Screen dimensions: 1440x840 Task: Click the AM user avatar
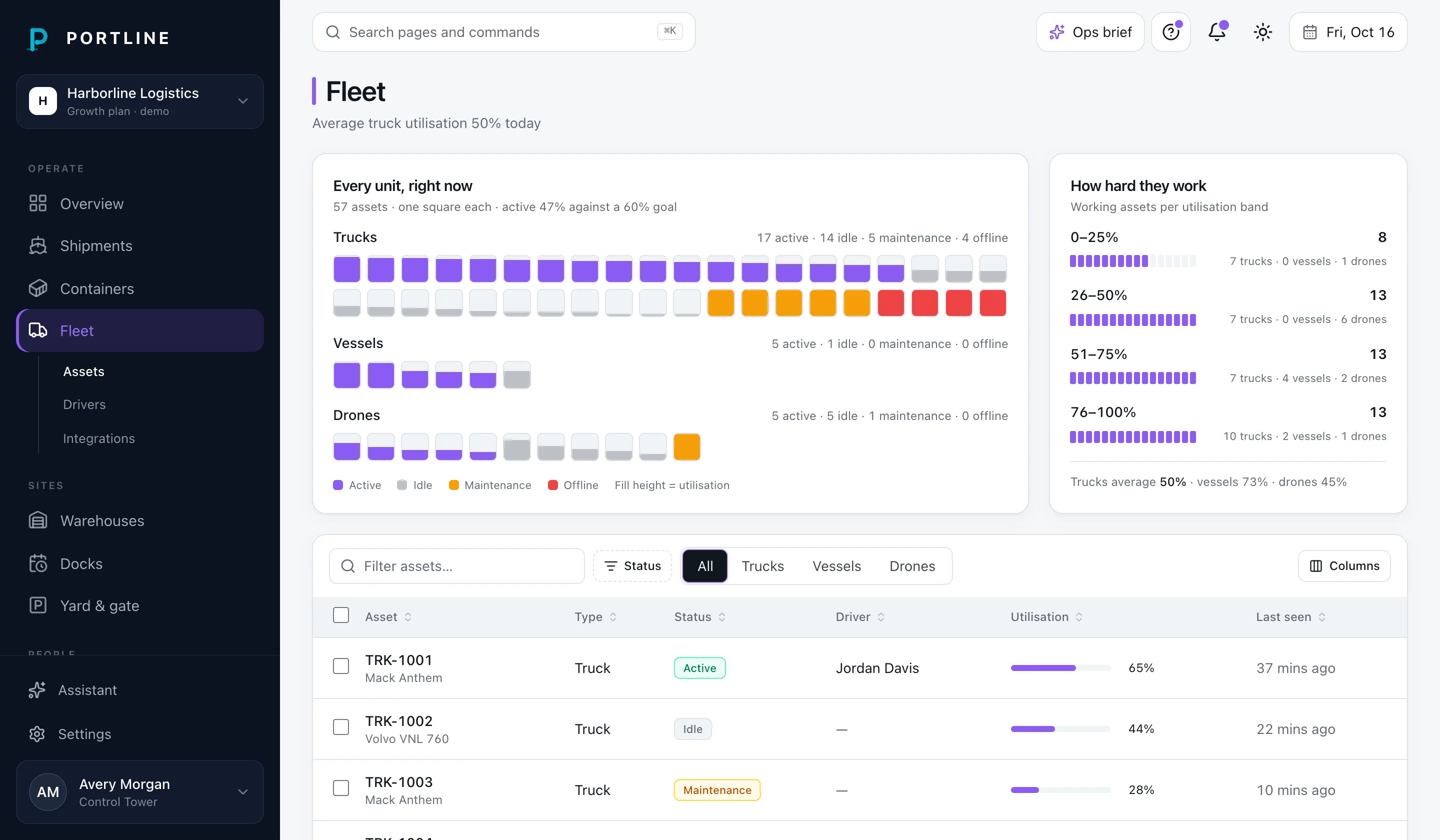click(x=48, y=791)
